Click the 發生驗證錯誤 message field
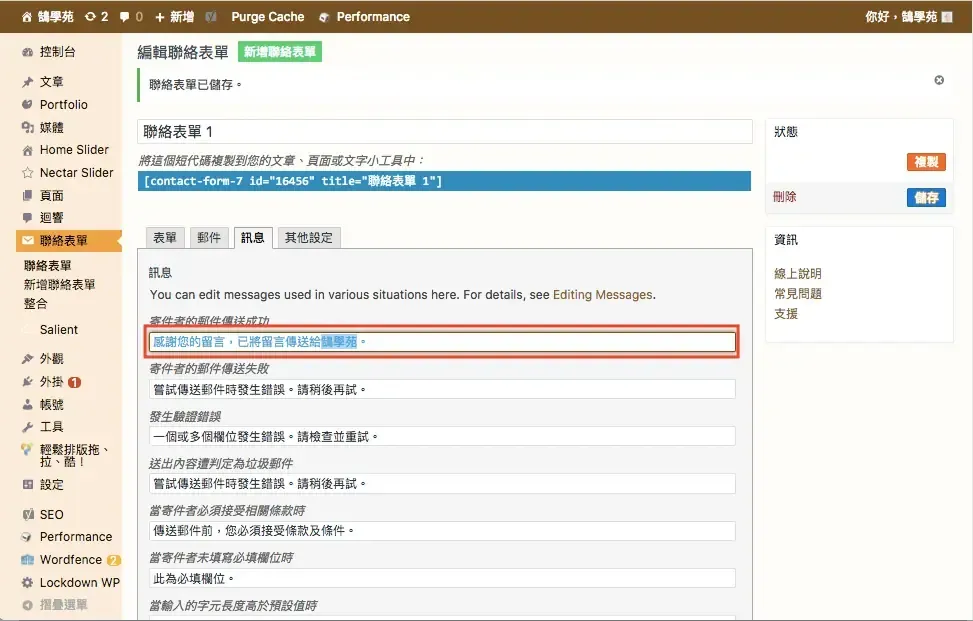 (442, 437)
